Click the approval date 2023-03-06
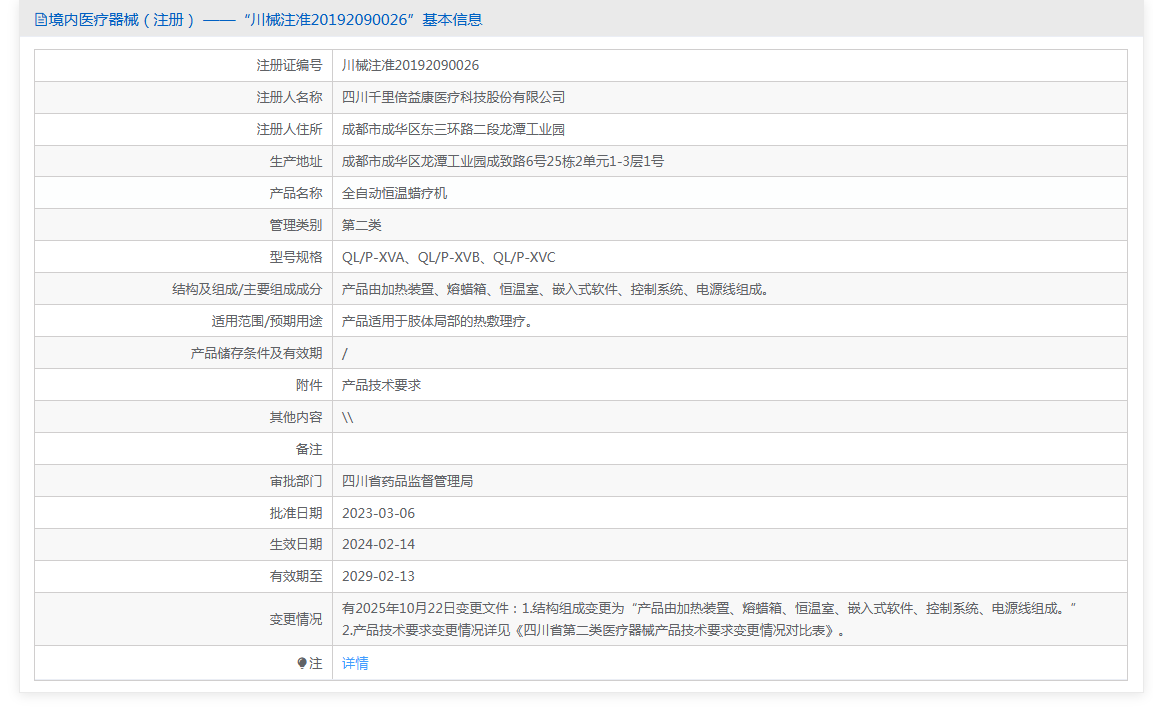 coord(378,514)
